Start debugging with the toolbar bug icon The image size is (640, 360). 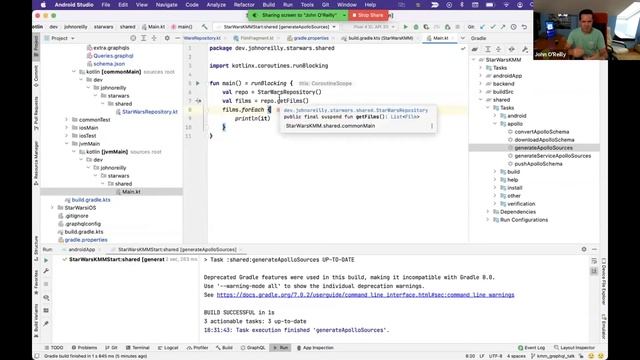point(416,27)
